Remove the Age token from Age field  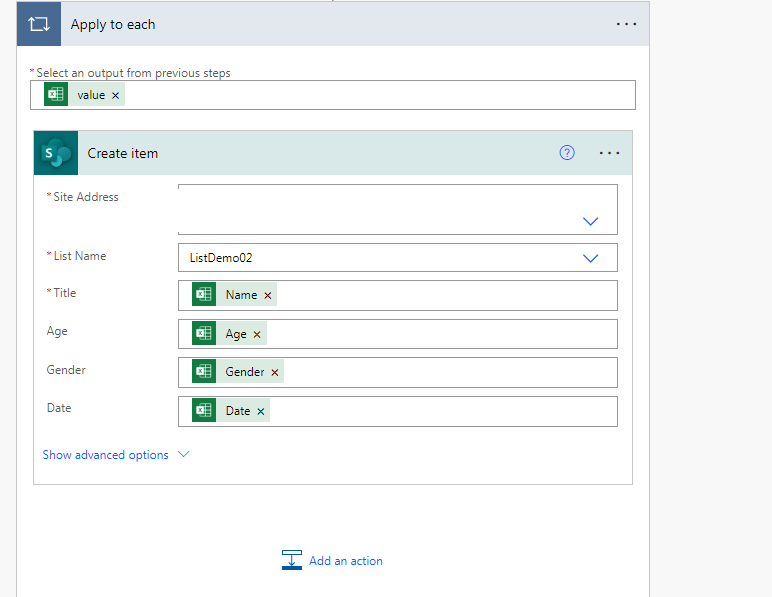pos(257,335)
